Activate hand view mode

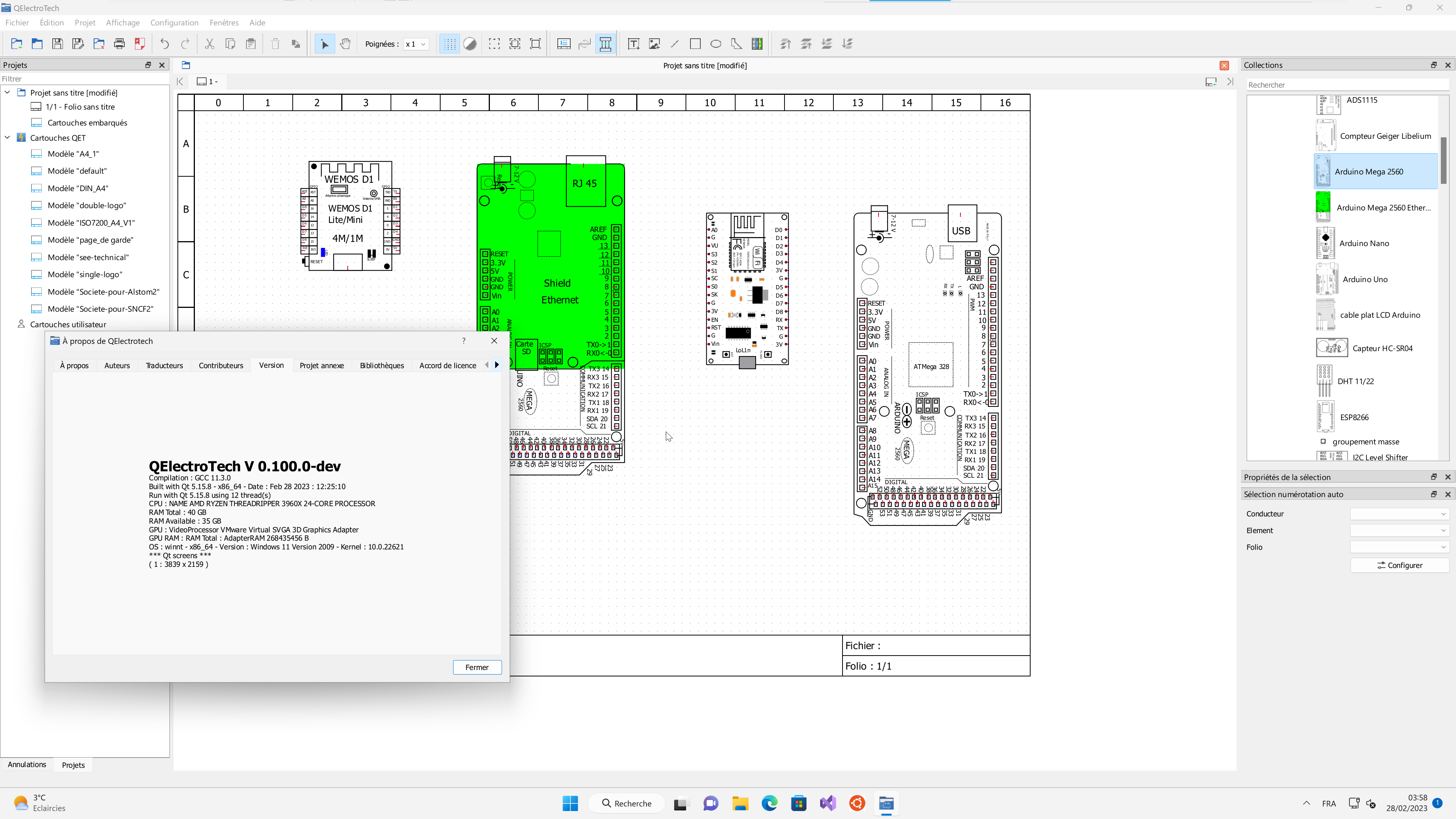point(345,44)
